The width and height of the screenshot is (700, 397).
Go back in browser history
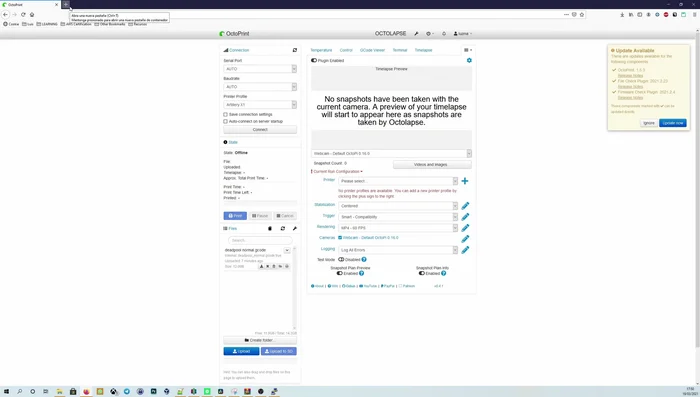pyautogui.click(x=5, y=14)
